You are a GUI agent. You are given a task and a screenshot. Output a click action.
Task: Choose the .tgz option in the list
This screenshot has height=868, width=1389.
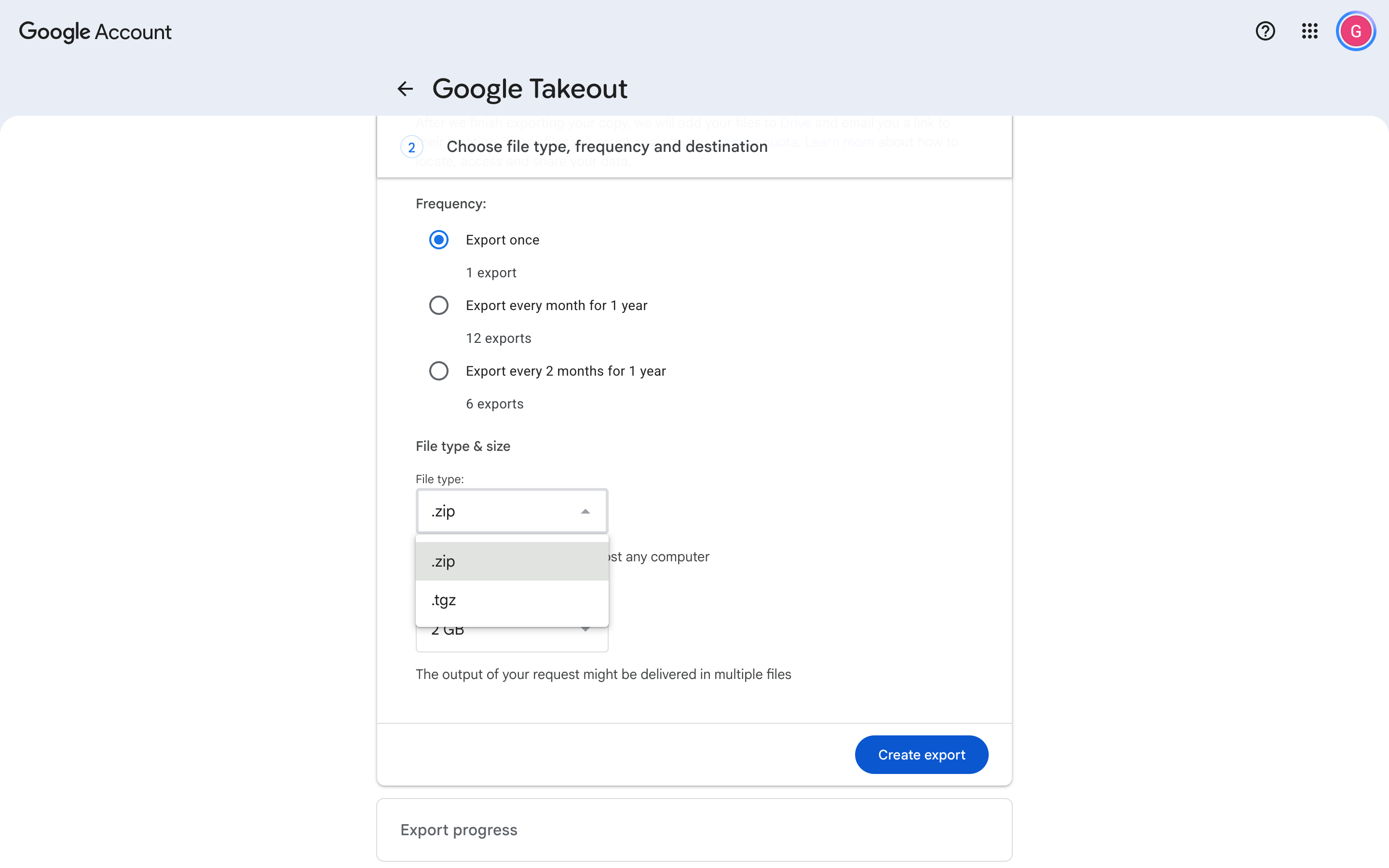click(x=511, y=600)
